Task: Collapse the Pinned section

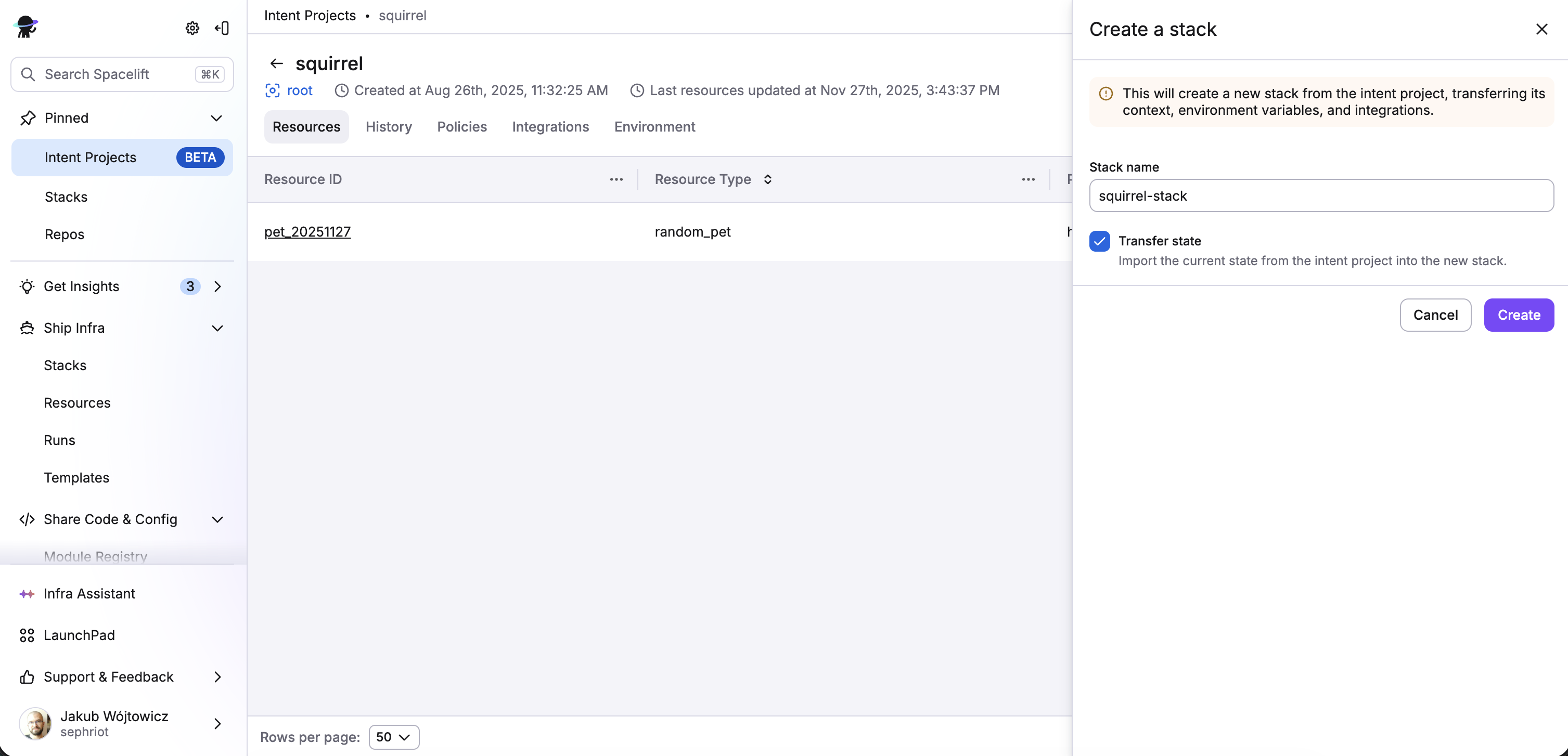Action: (216, 118)
